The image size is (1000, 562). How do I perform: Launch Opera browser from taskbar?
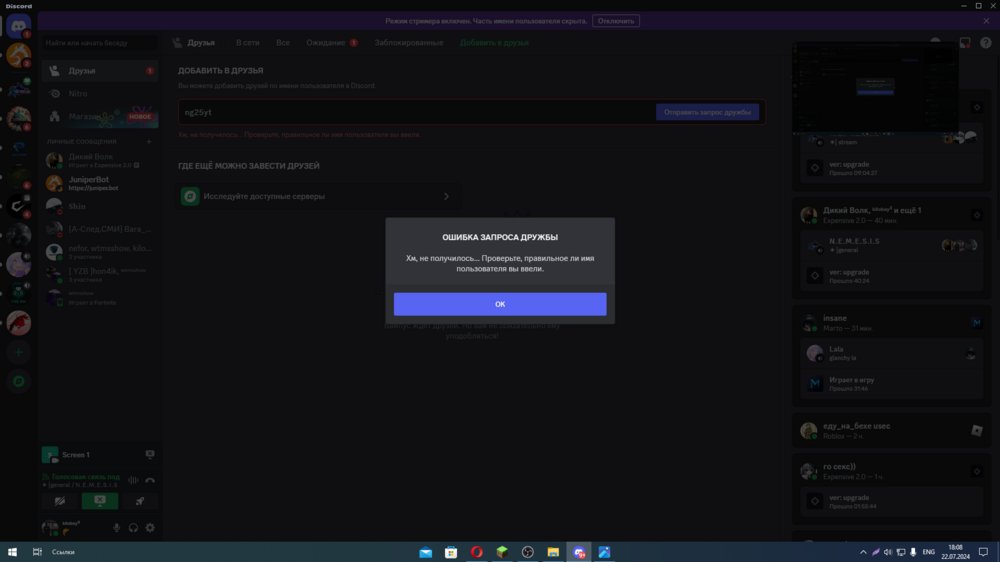(476, 552)
